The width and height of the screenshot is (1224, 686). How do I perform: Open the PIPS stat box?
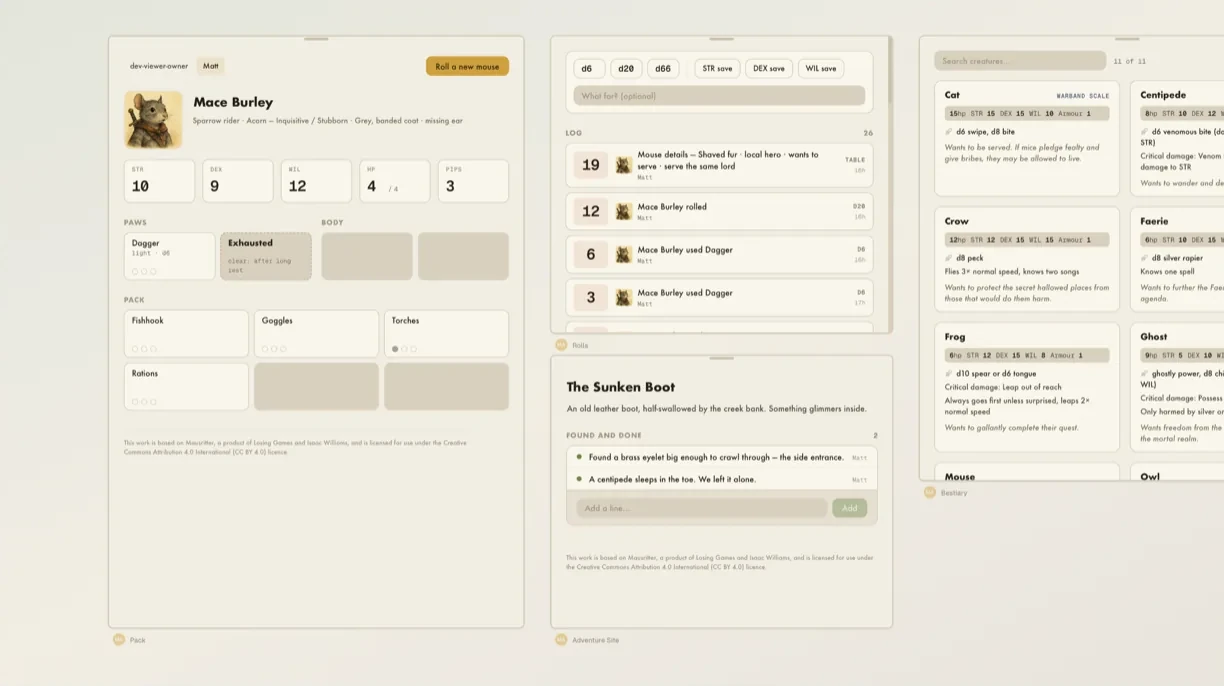pyautogui.click(x=473, y=181)
